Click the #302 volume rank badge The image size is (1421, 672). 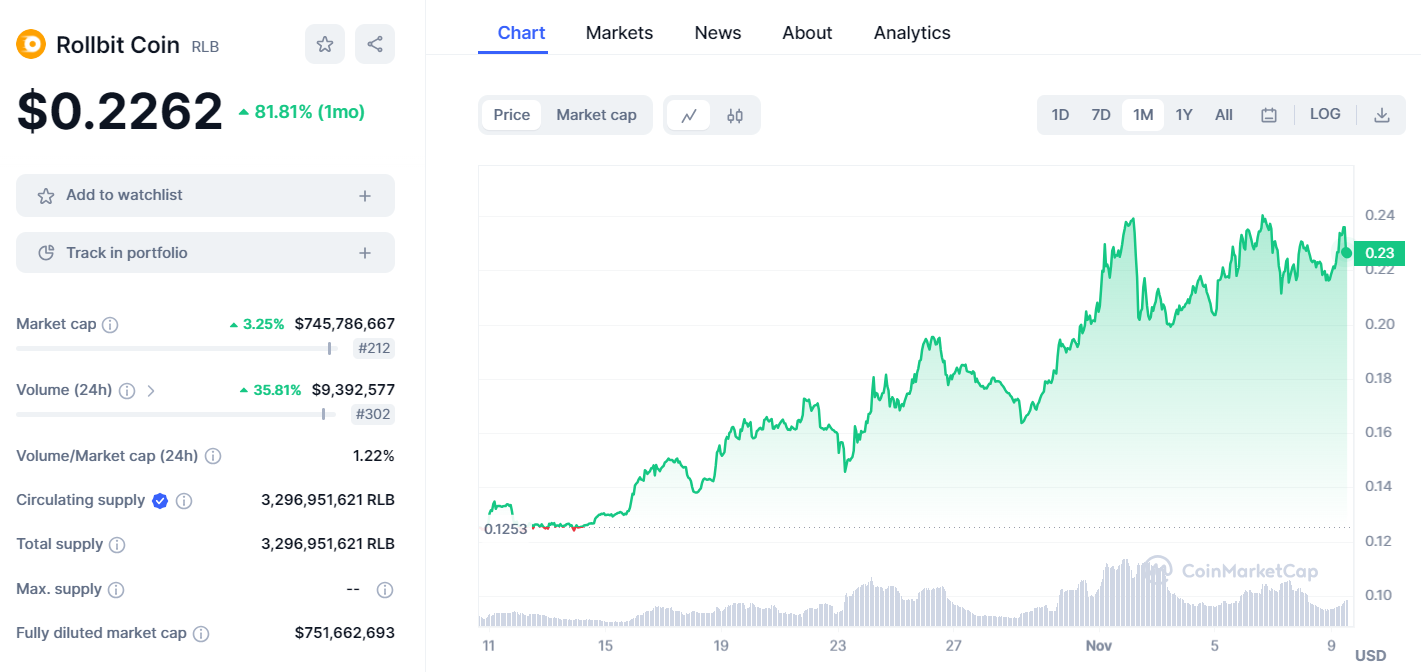click(373, 415)
